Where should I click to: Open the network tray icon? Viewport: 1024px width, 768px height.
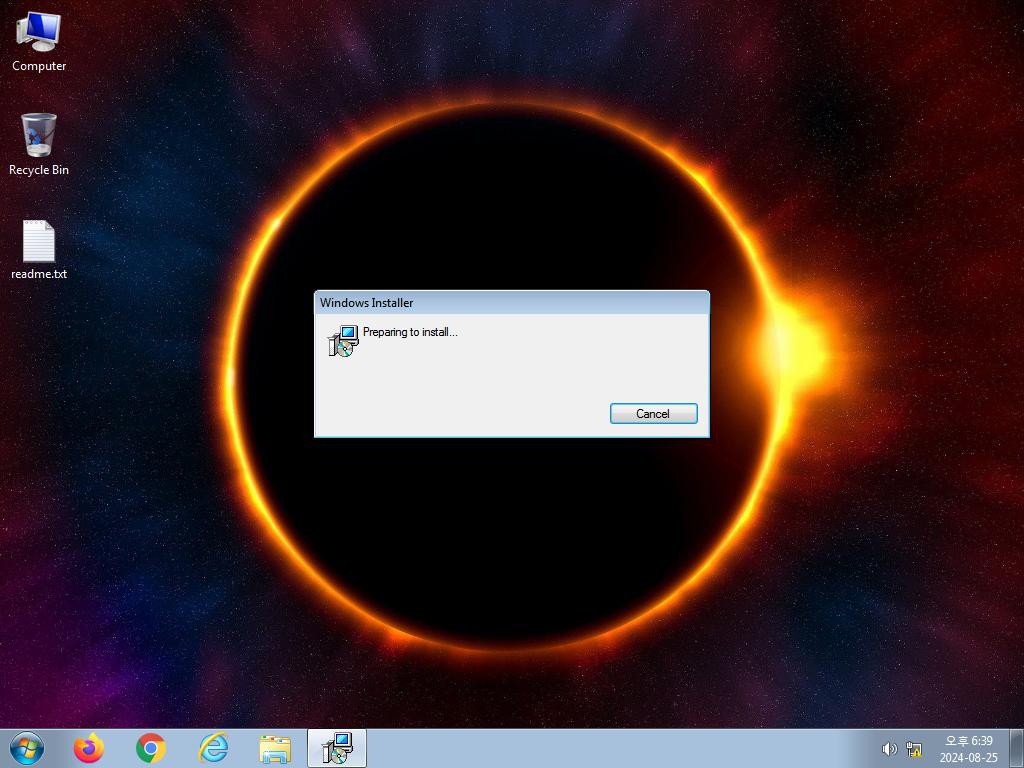(x=914, y=749)
